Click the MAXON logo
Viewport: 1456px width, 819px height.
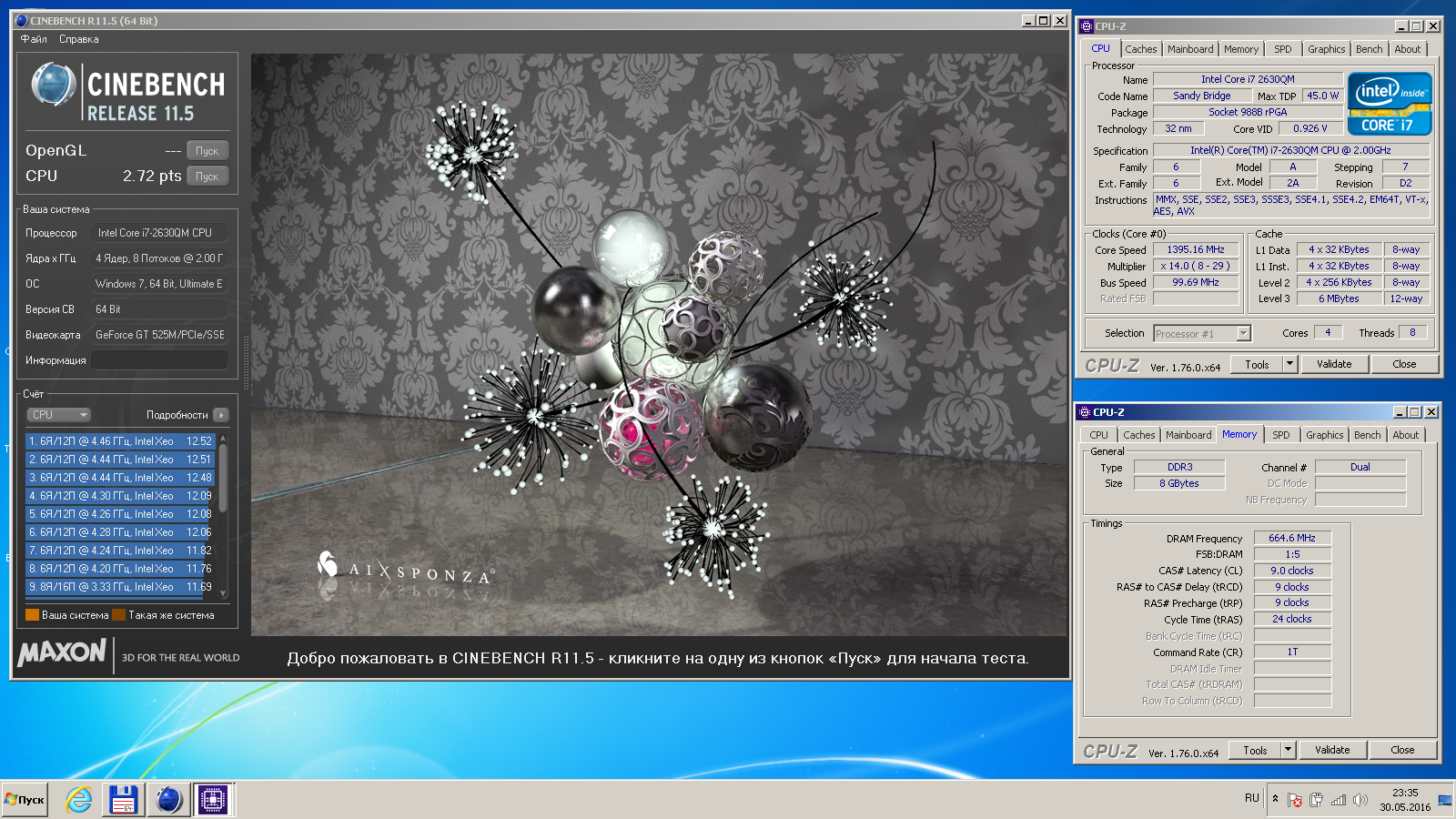click(x=62, y=652)
